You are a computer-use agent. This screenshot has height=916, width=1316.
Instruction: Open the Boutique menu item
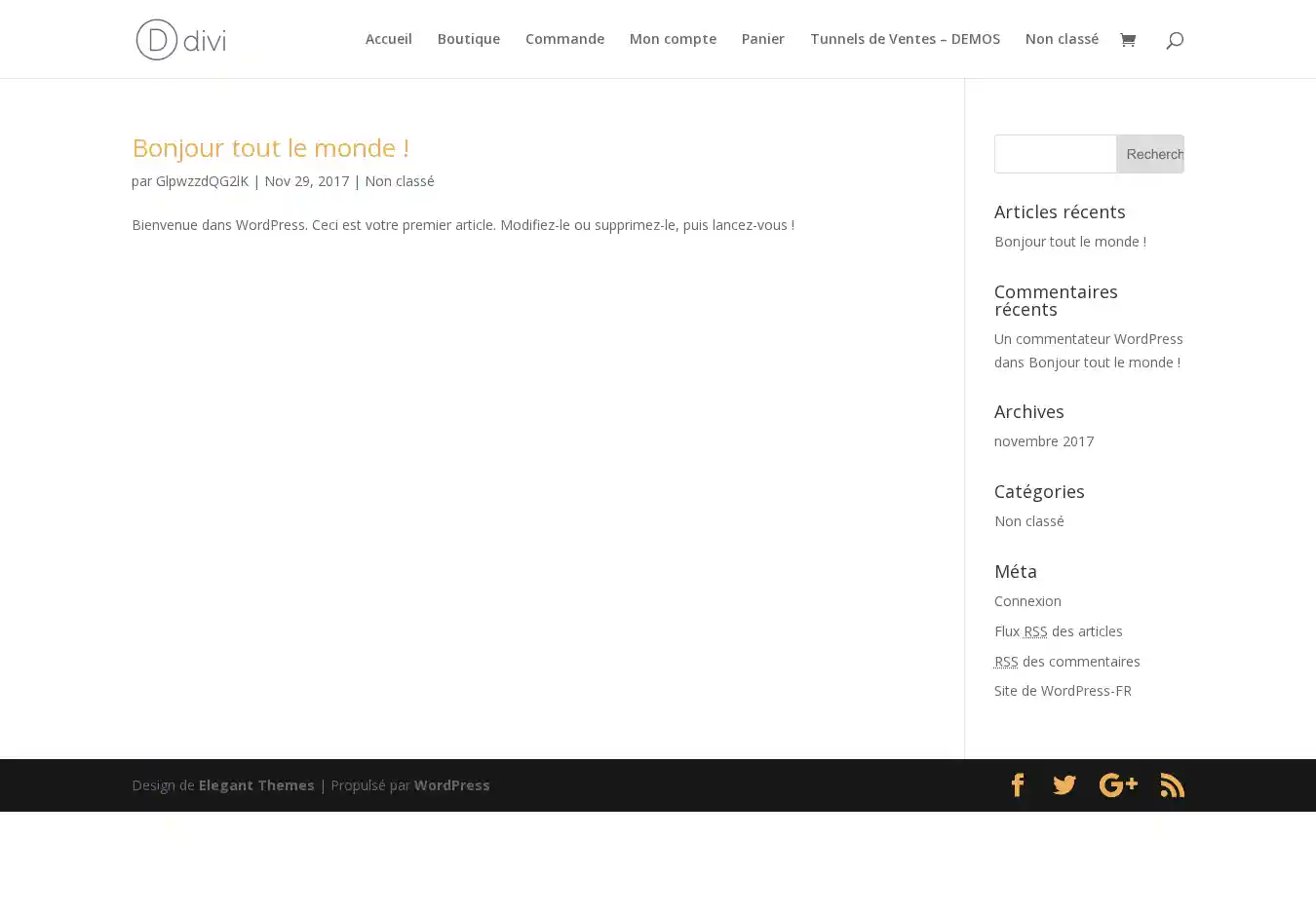coord(468,39)
